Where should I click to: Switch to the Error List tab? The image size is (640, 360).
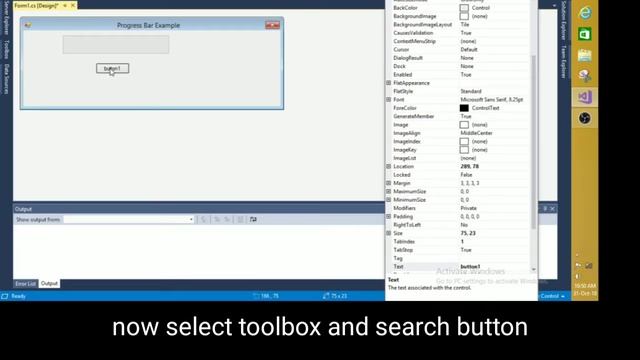click(x=25, y=284)
